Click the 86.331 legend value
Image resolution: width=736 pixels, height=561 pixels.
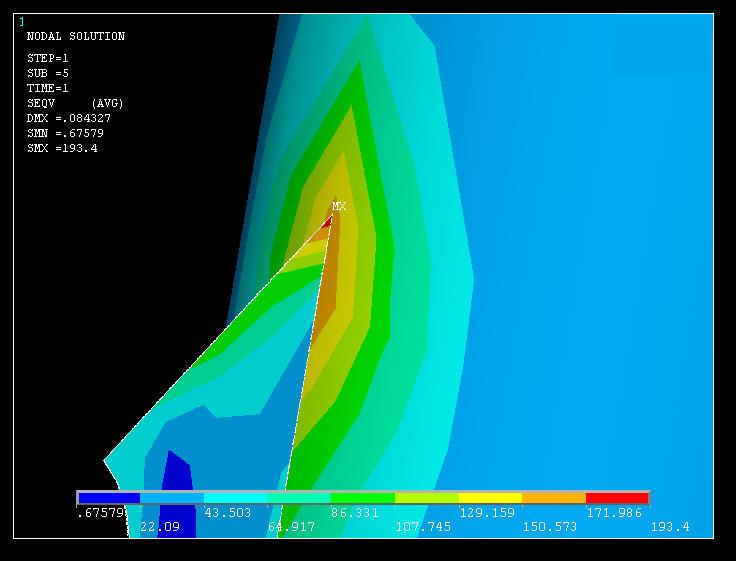point(355,513)
